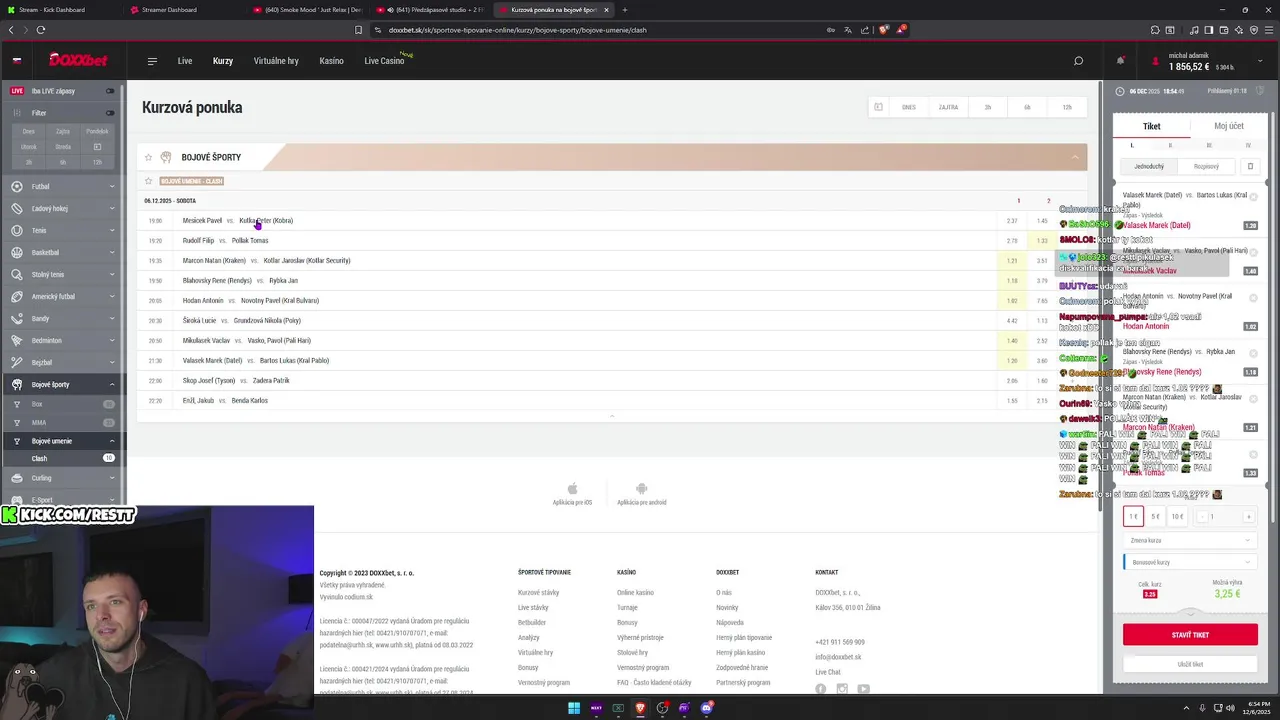Viewport: 1280px width, 720px height.
Task: Open Kurzové stávky footer link
Action: 538,593
